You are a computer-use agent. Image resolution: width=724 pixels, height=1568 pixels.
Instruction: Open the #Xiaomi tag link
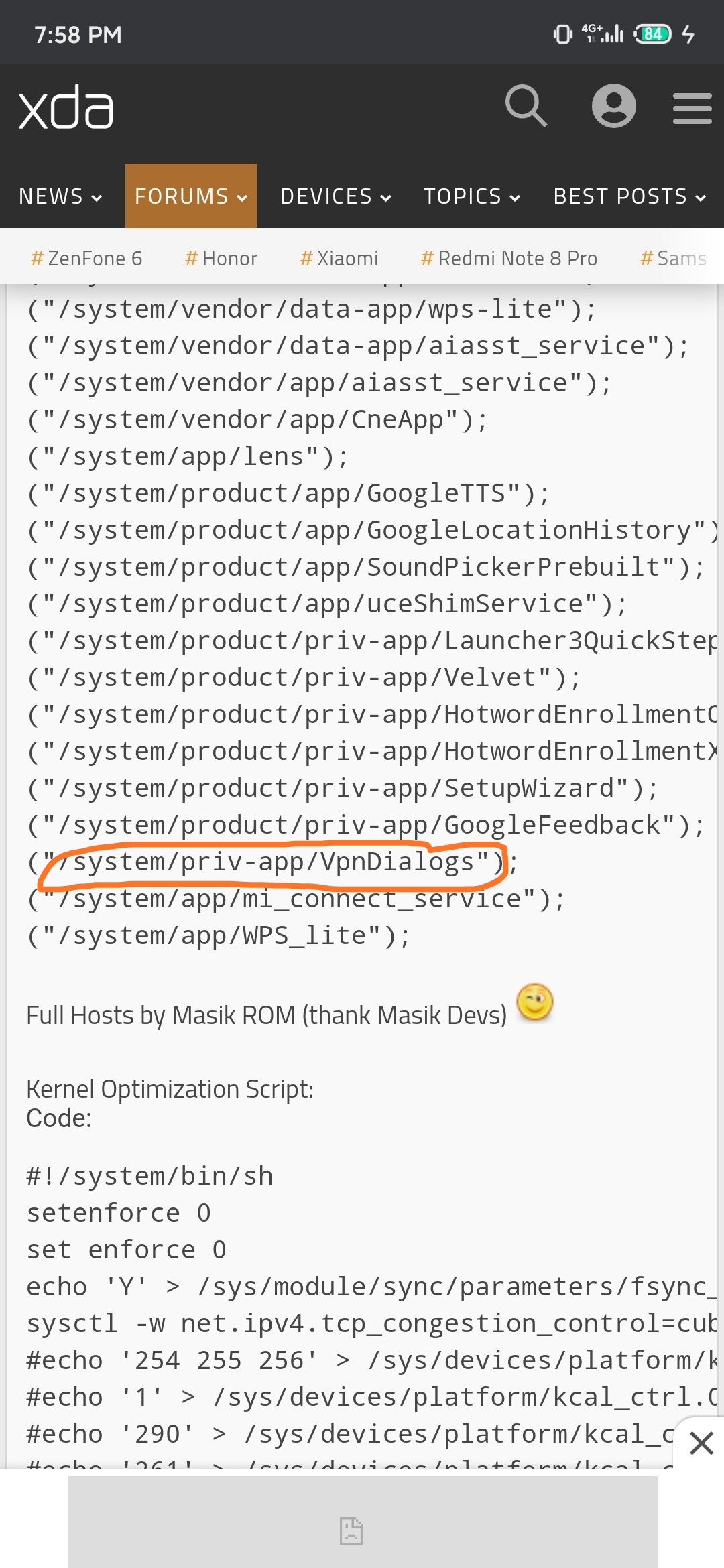point(339,258)
